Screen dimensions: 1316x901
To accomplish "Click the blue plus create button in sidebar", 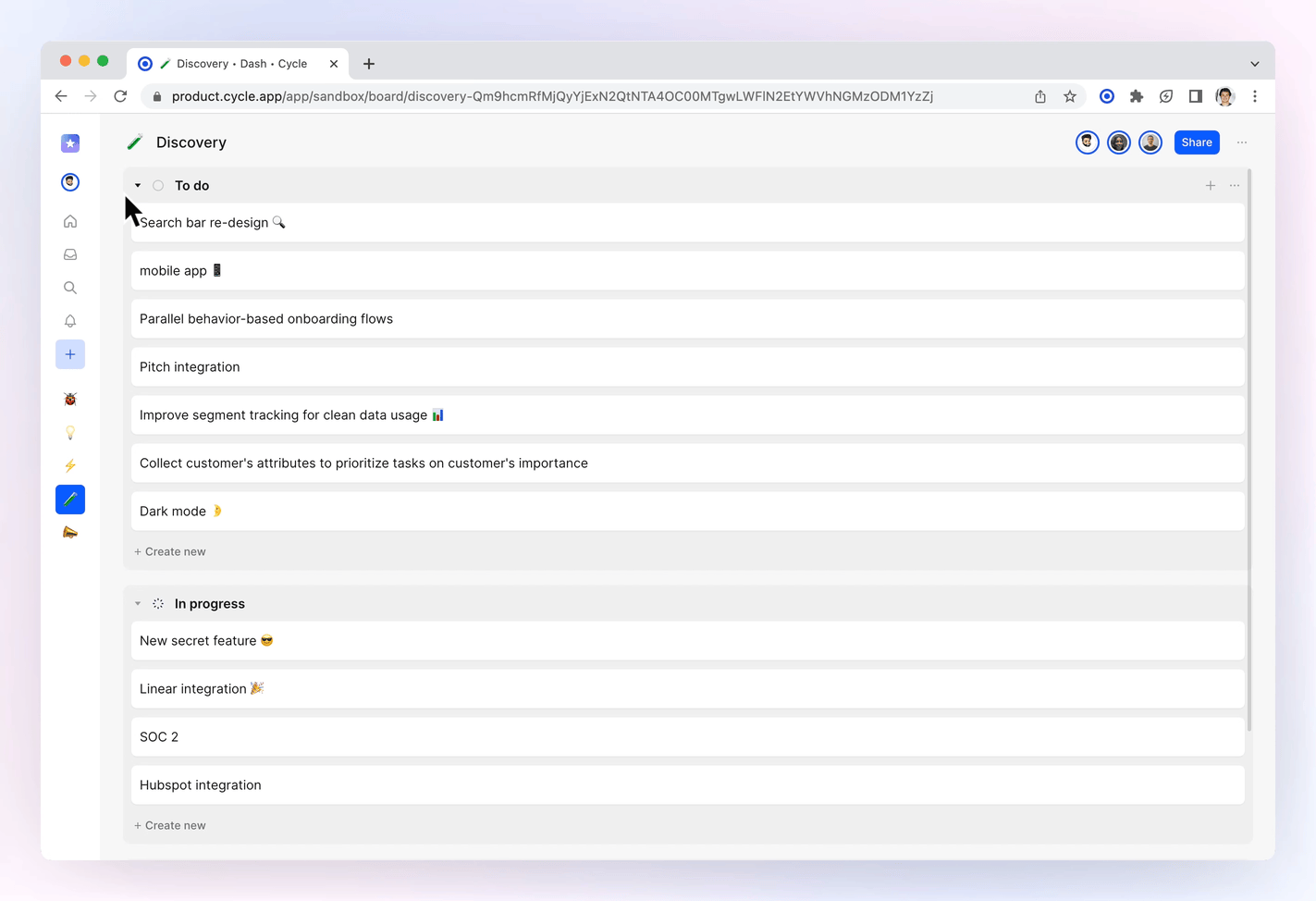I will pyautogui.click(x=70, y=354).
